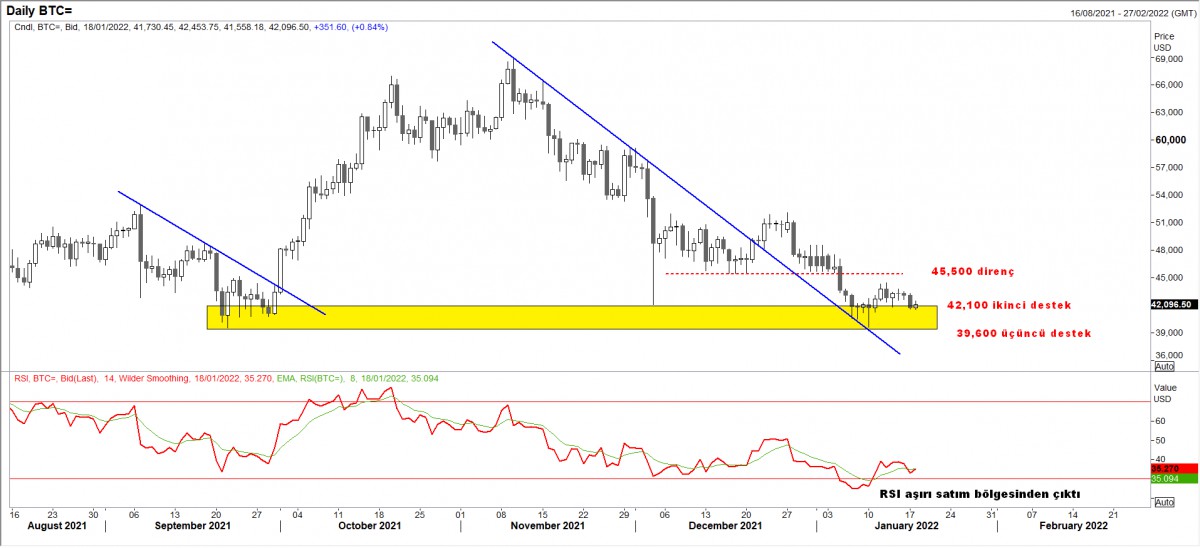The height and width of the screenshot is (548, 1200).
Task: Select the '42,100 ikinci destek' annotation
Action: point(1008,304)
